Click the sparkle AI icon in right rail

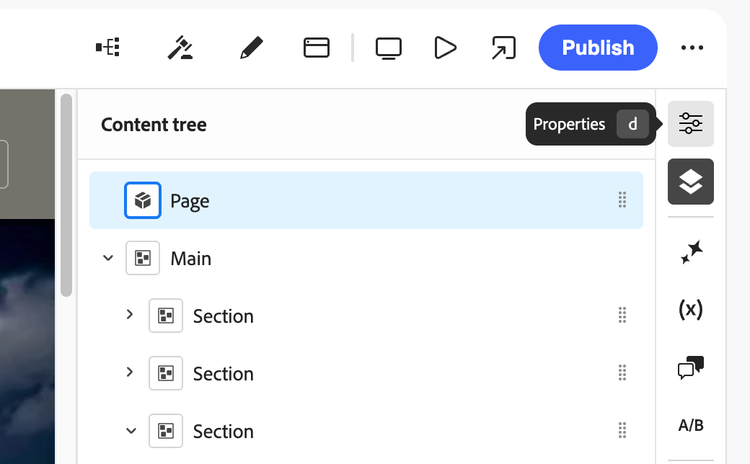coord(690,253)
